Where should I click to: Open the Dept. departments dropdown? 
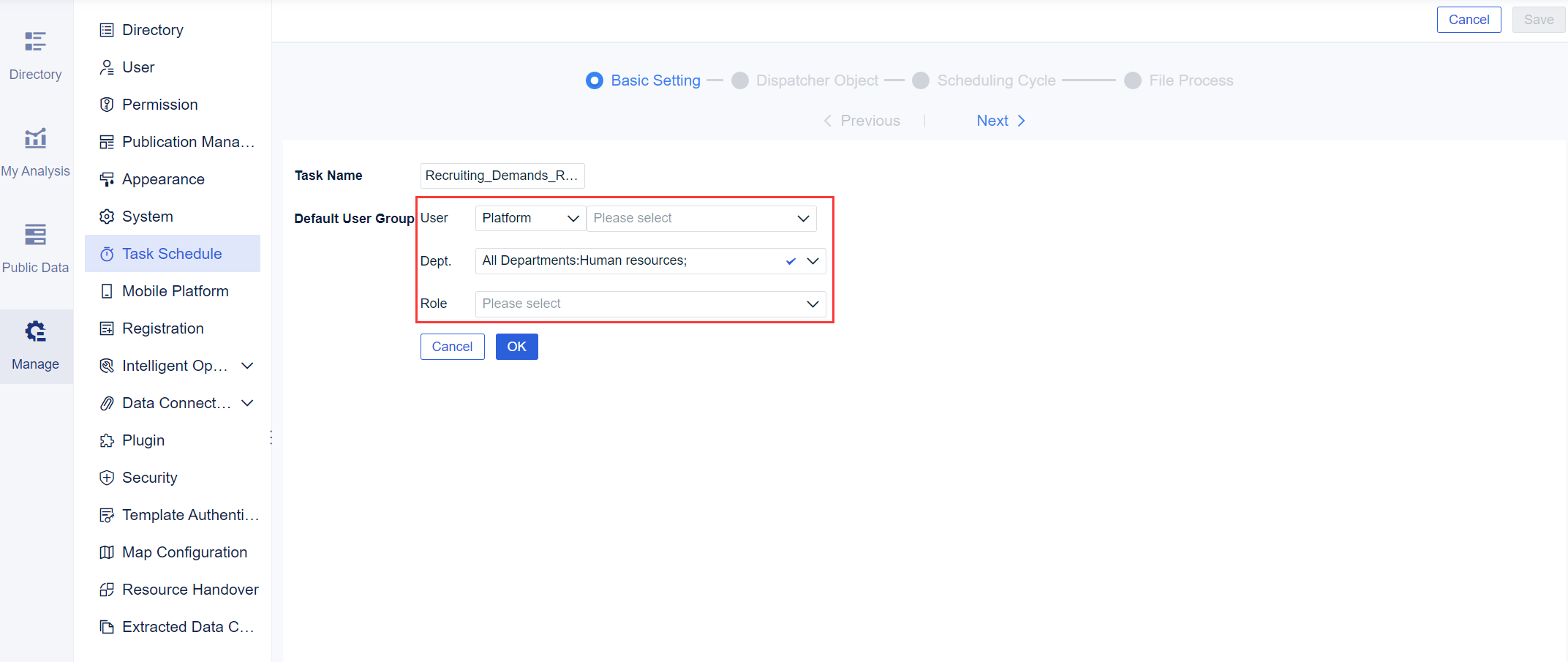tap(650, 261)
